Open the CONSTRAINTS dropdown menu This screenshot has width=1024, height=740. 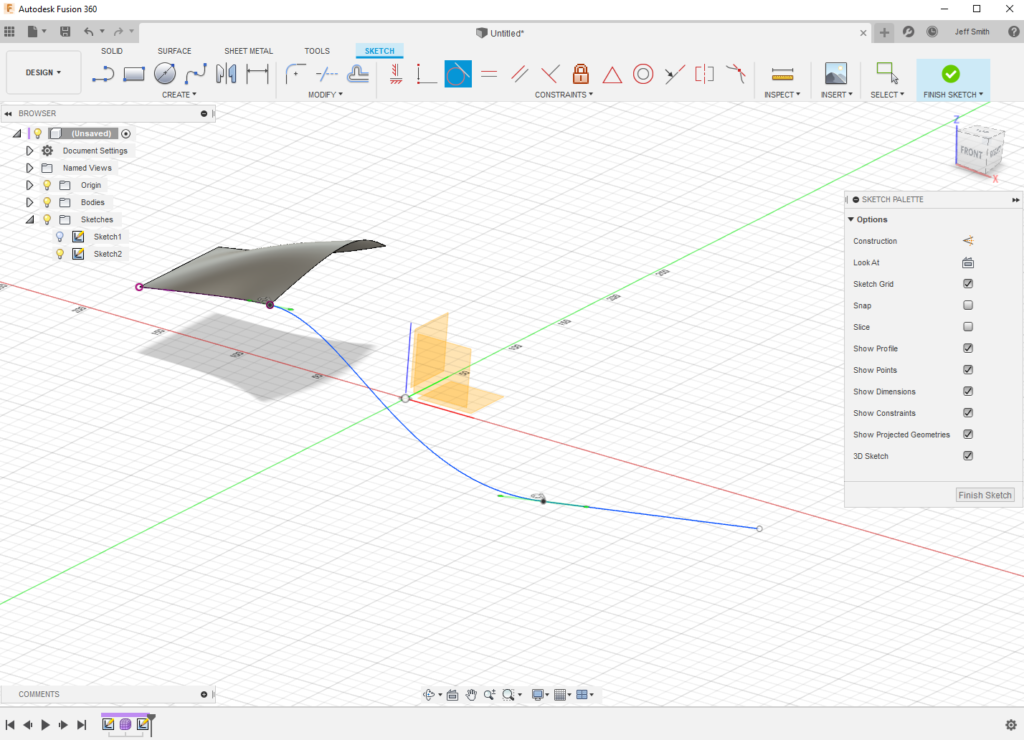[x=564, y=95]
